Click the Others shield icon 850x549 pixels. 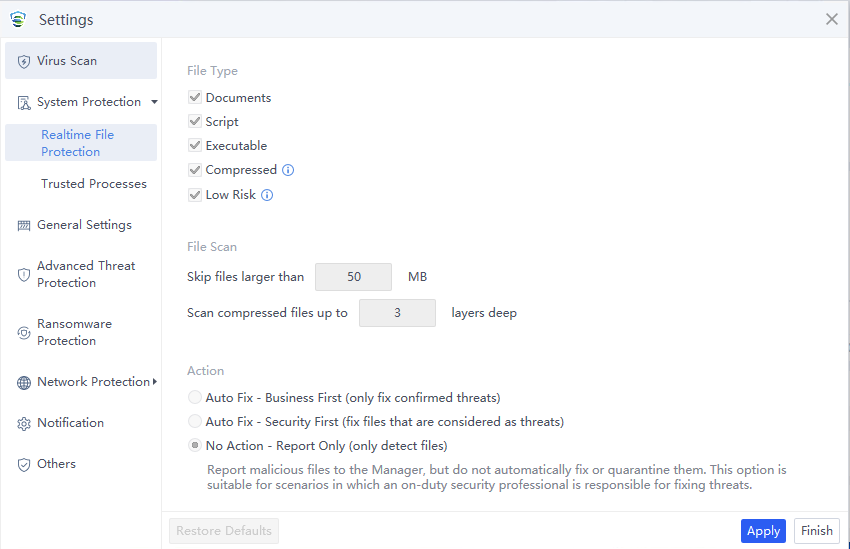[x=24, y=464]
